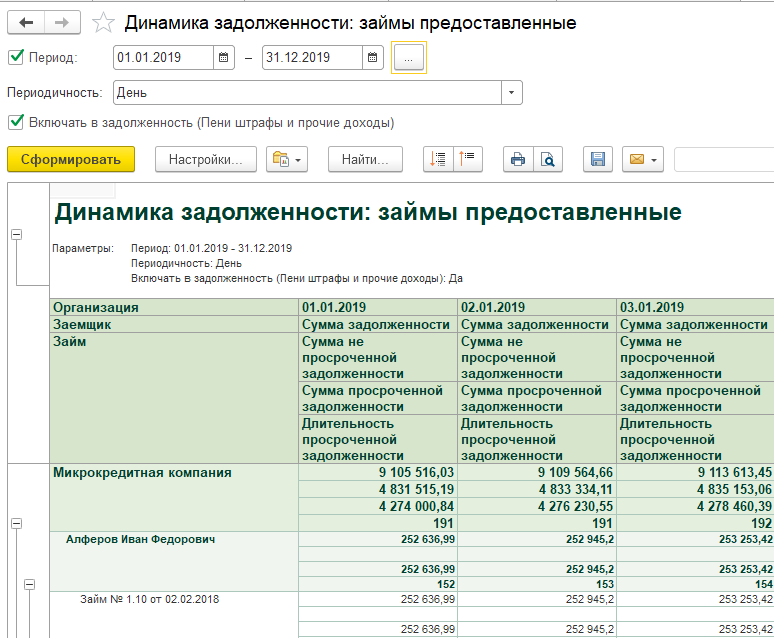Select column header 02.01.2019
Screen dimensions: 774x638
537,307
